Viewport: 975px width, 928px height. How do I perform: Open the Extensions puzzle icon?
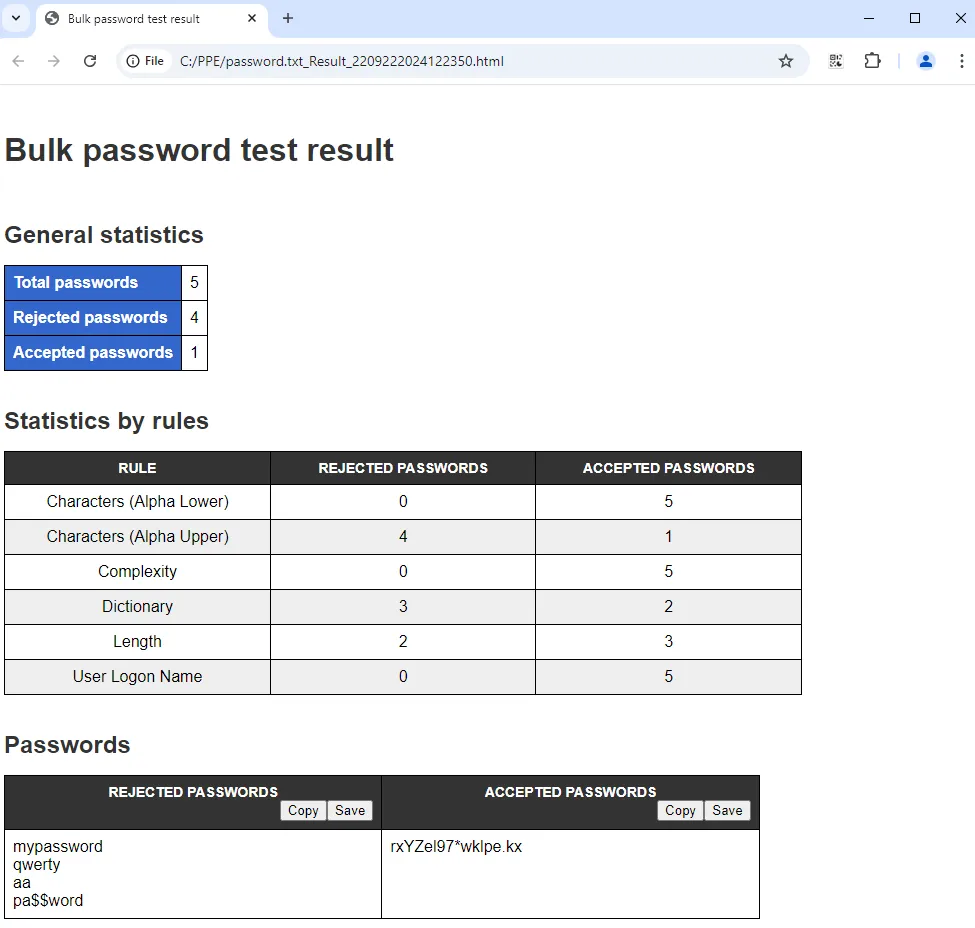872,61
